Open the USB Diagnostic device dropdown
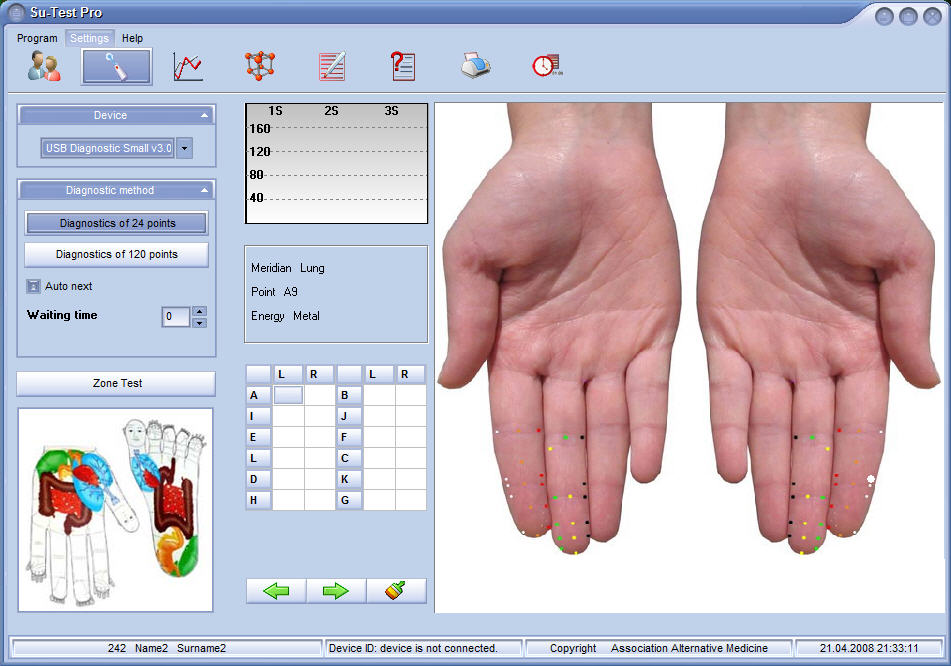The height and width of the screenshot is (666, 951). point(184,149)
